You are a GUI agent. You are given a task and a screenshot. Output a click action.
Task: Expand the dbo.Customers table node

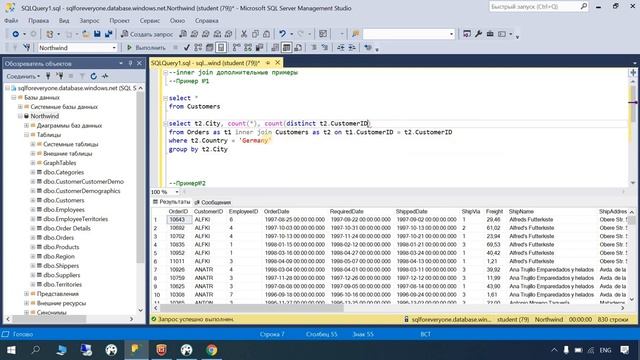(33, 200)
